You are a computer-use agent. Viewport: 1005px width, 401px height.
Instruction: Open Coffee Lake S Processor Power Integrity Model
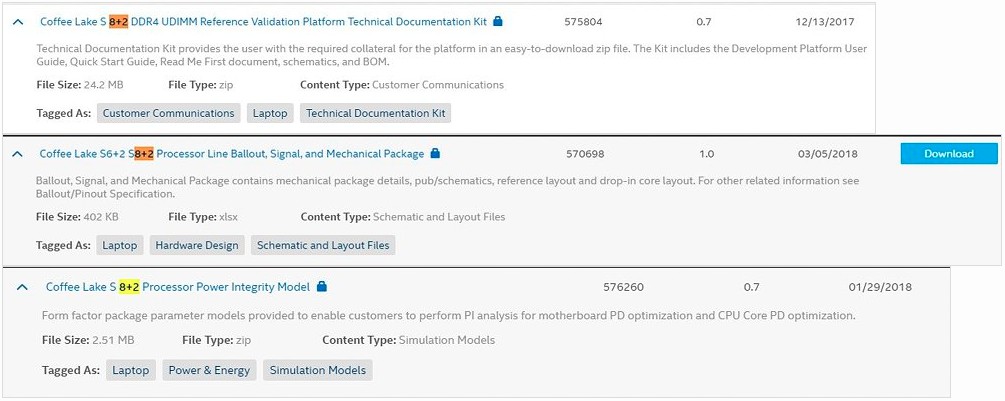coord(177,287)
